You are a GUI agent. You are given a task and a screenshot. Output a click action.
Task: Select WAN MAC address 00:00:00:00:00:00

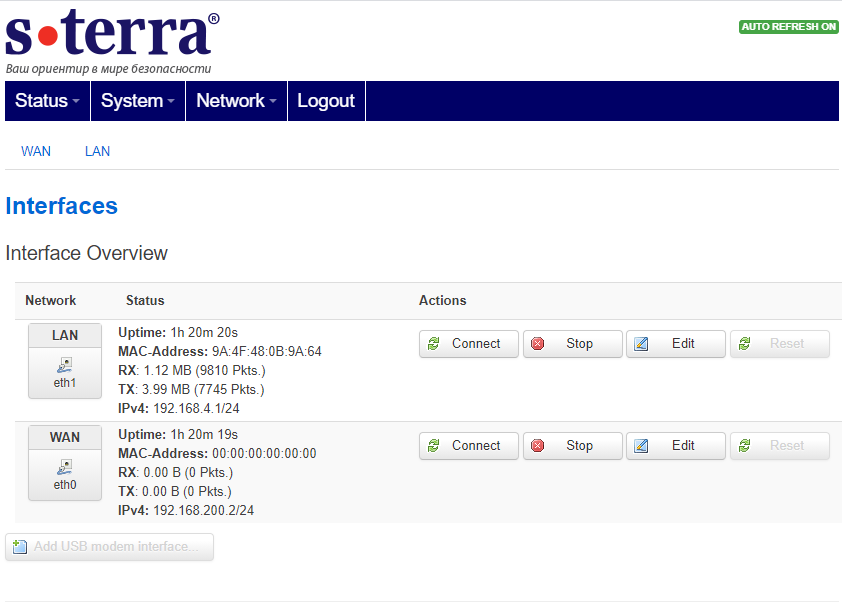tap(264, 454)
